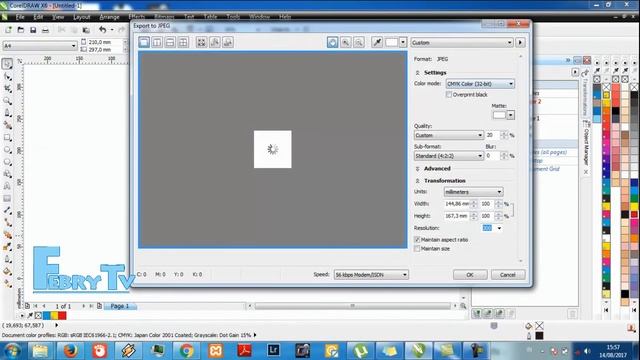This screenshot has width=640, height=360.
Task: Click the Height value field
Action: [x=457, y=216]
